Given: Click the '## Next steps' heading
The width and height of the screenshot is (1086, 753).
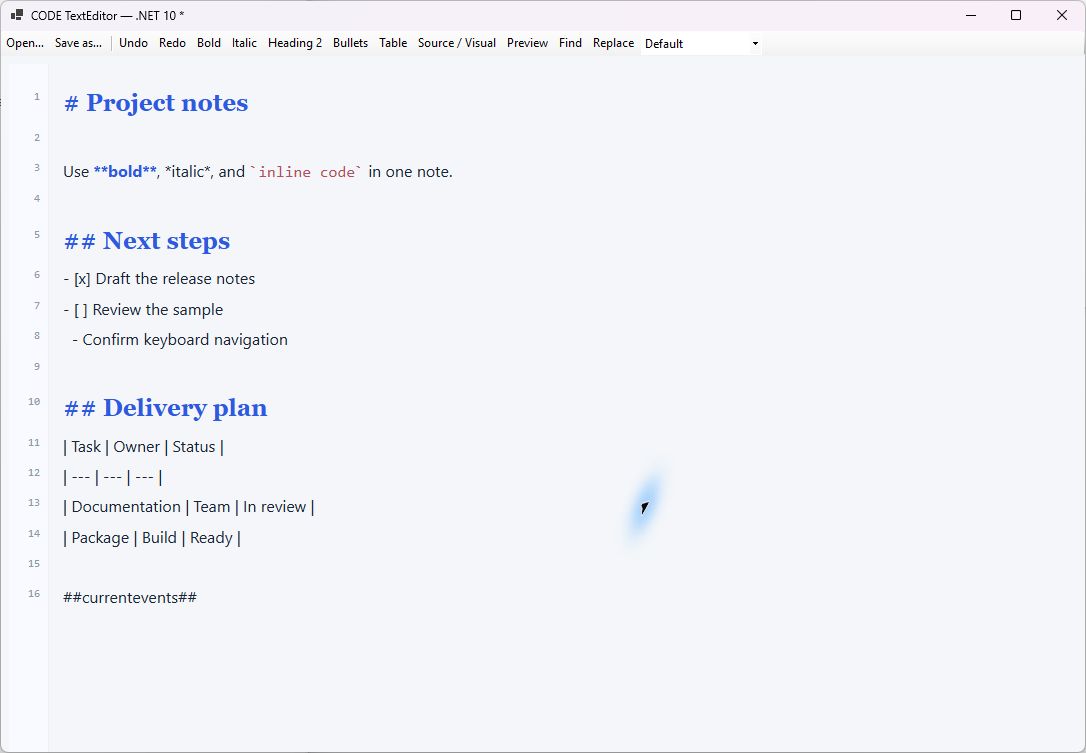Looking at the screenshot, I should [x=147, y=241].
